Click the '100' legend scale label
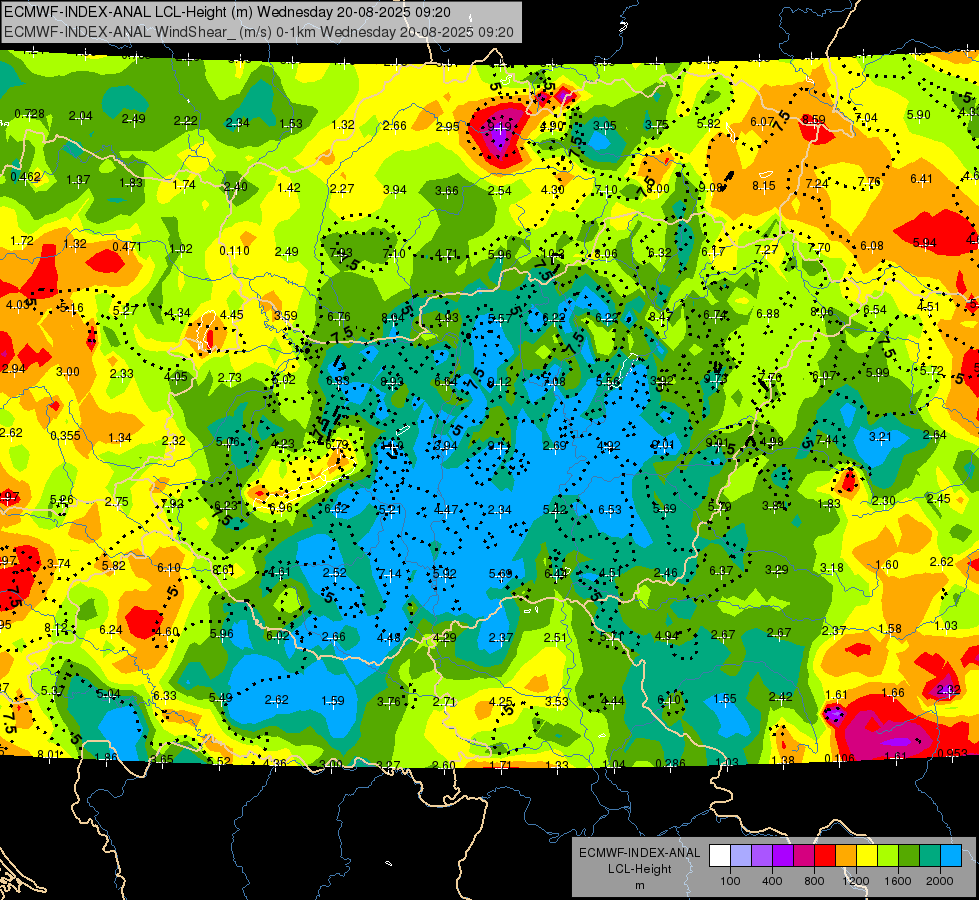The image size is (979, 900). point(730,881)
